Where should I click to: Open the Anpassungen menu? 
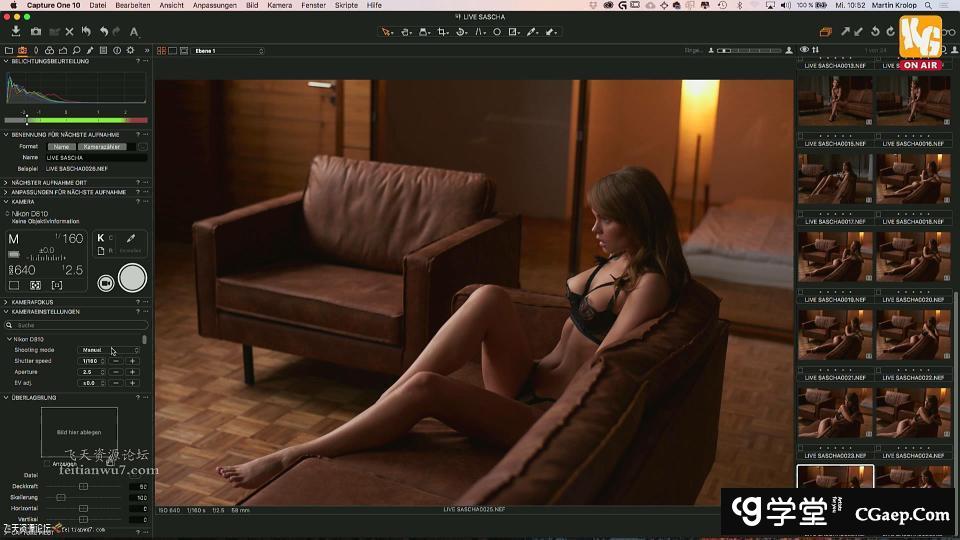point(214,5)
